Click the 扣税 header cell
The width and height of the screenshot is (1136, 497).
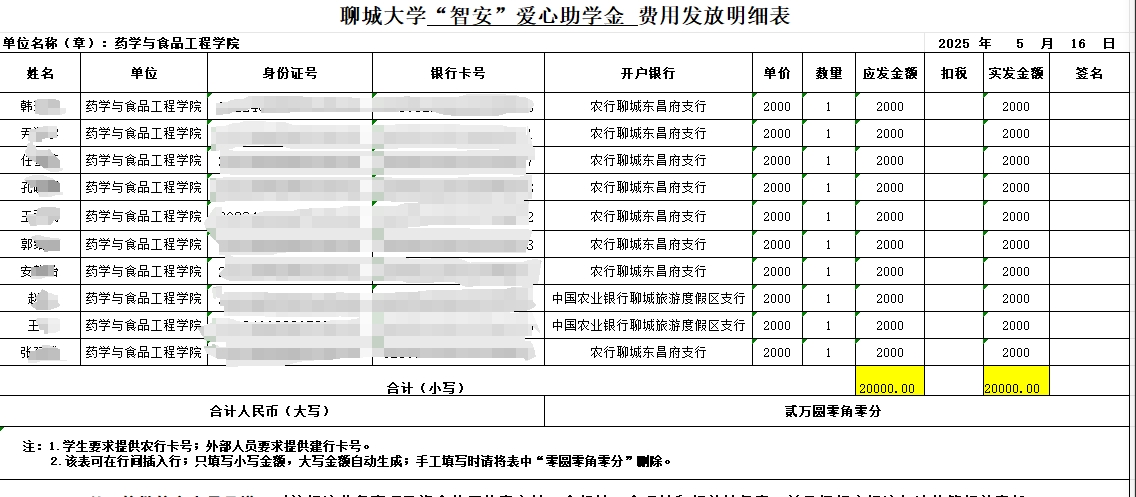[x=954, y=73]
